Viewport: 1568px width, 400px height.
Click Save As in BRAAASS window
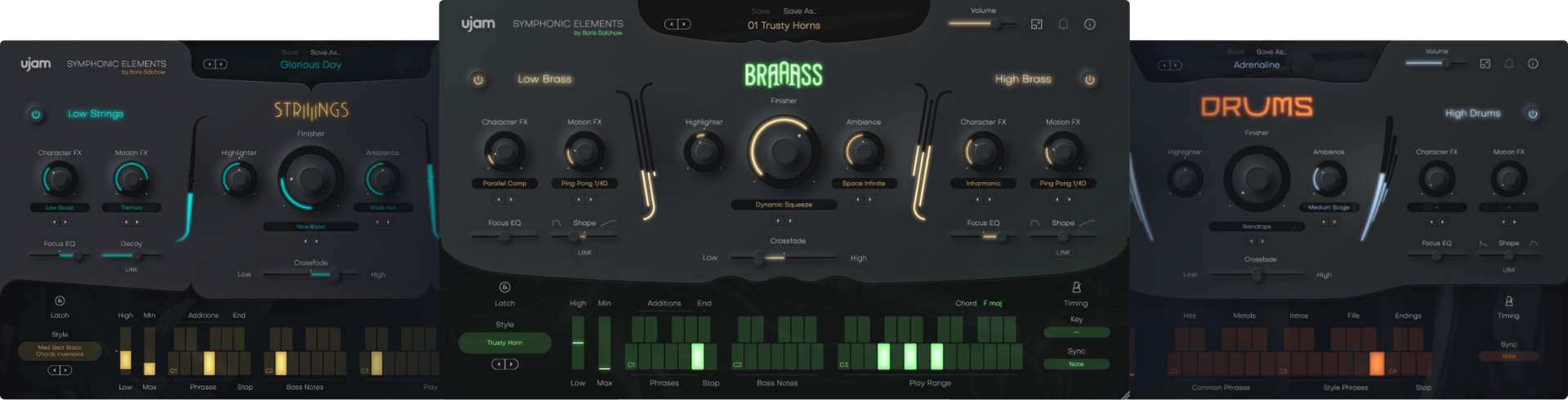pyautogui.click(x=799, y=11)
